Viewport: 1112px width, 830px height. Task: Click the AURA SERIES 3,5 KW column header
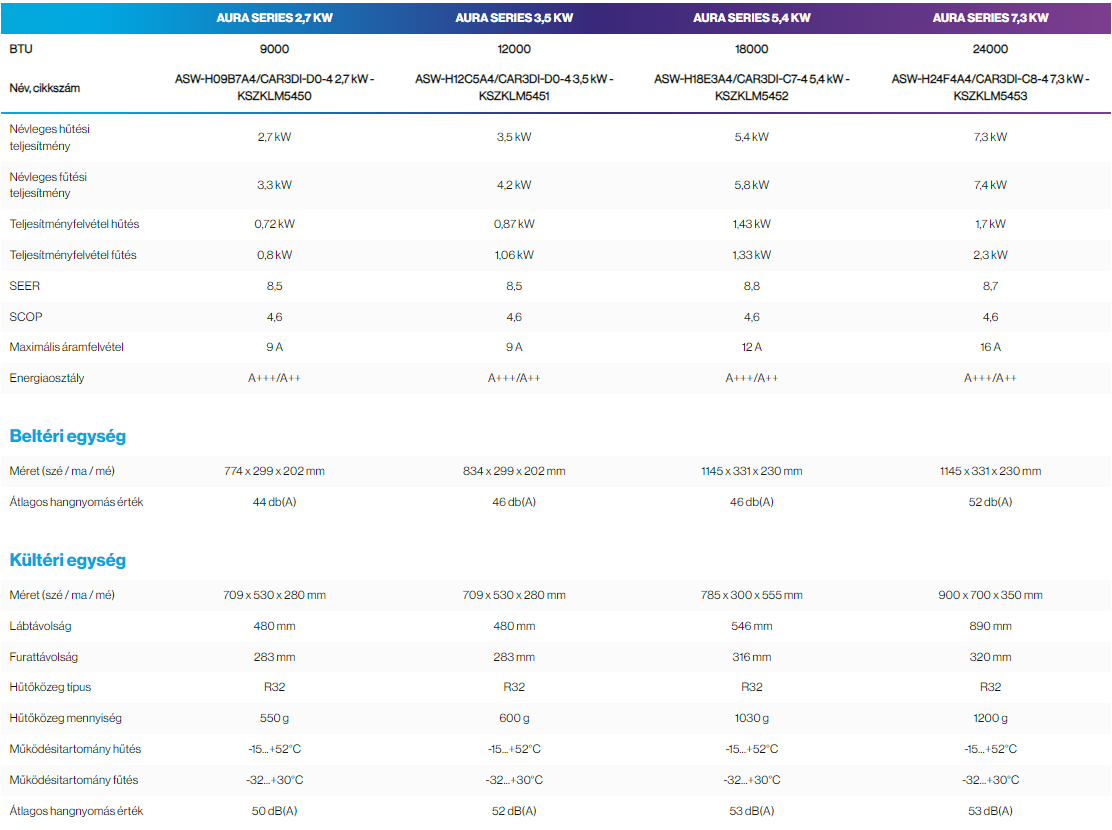click(514, 18)
